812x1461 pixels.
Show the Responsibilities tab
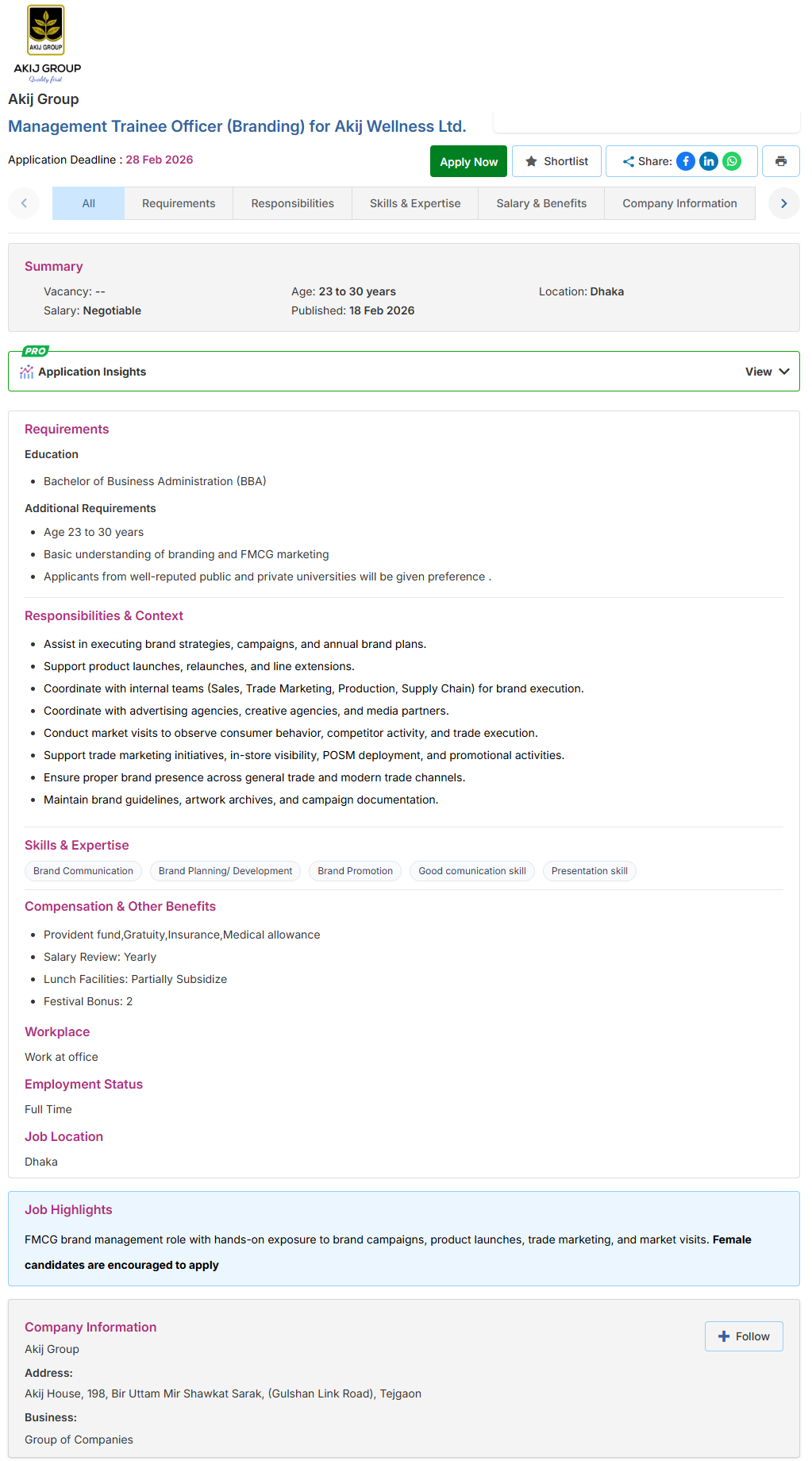(x=293, y=203)
